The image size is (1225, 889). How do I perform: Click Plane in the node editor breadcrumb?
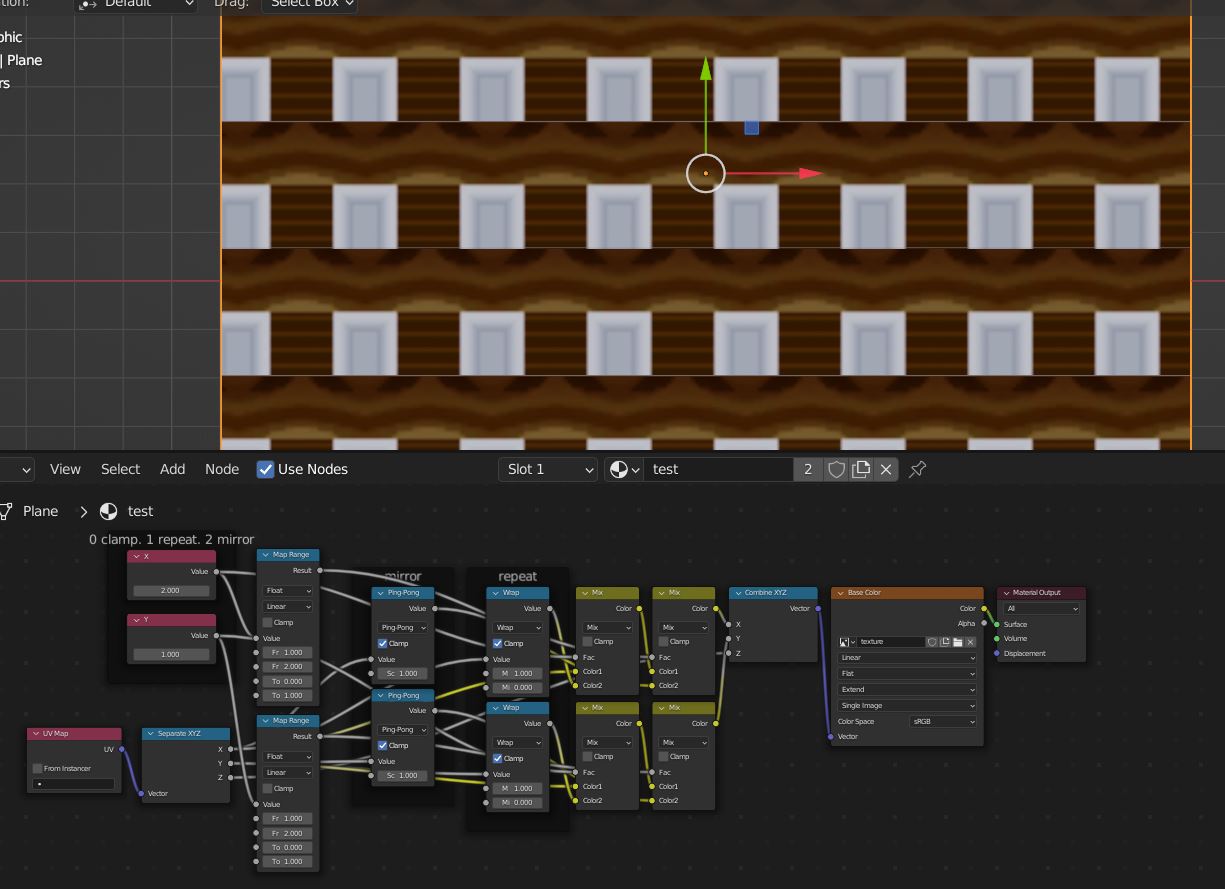[x=40, y=511]
